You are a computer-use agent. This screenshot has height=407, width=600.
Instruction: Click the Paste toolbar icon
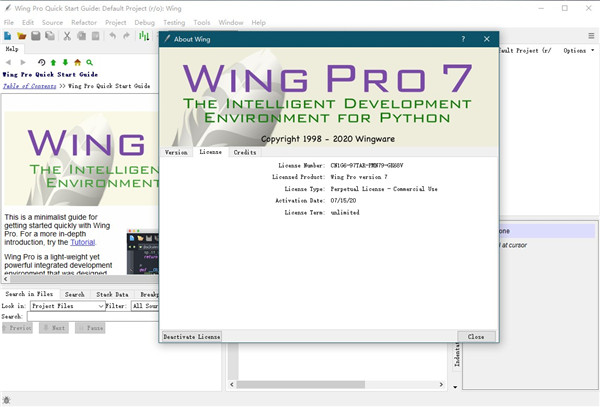[95, 36]
